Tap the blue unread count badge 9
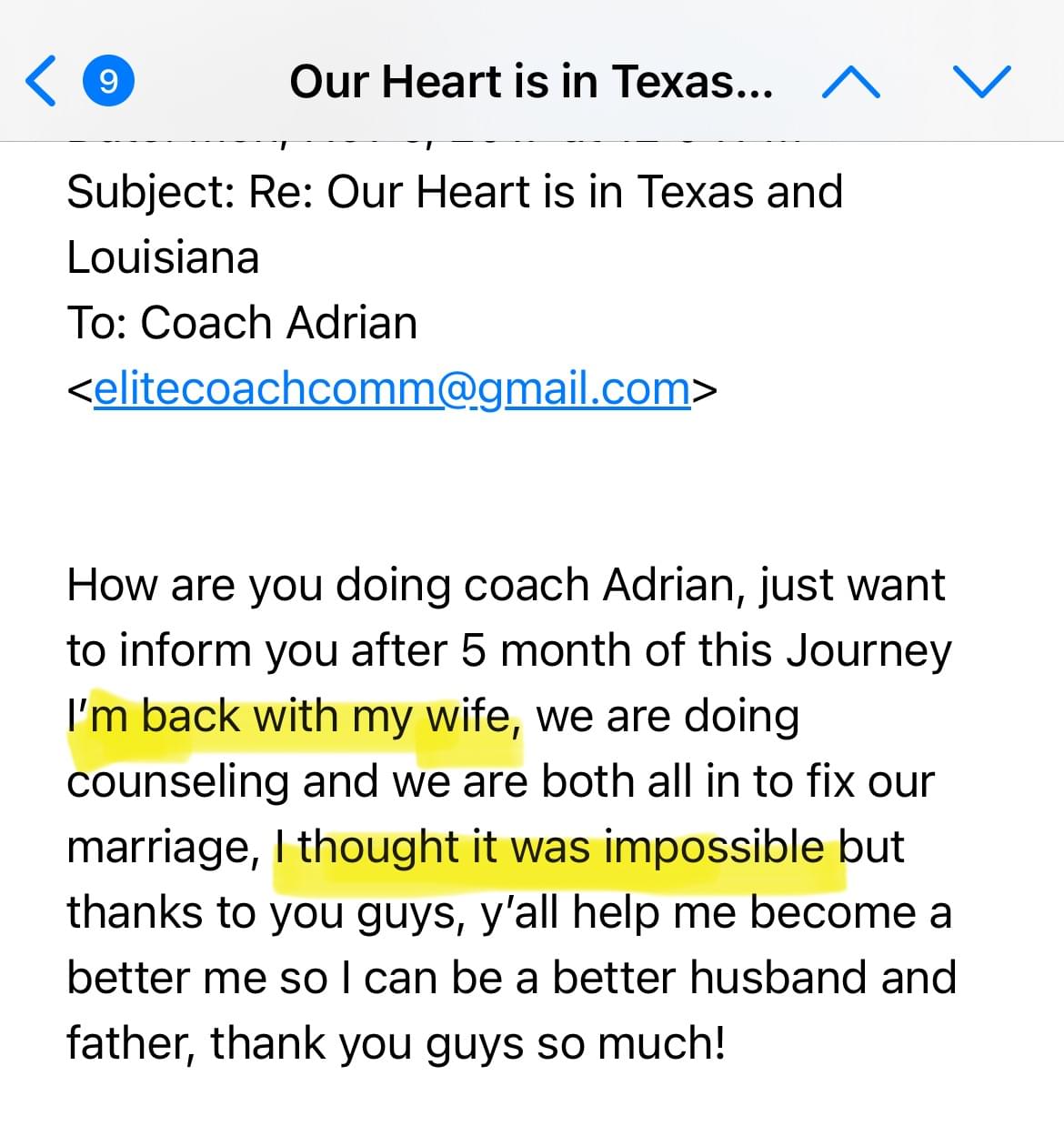This screenshot has width=1064, height=1136. (x=108, y=82)
